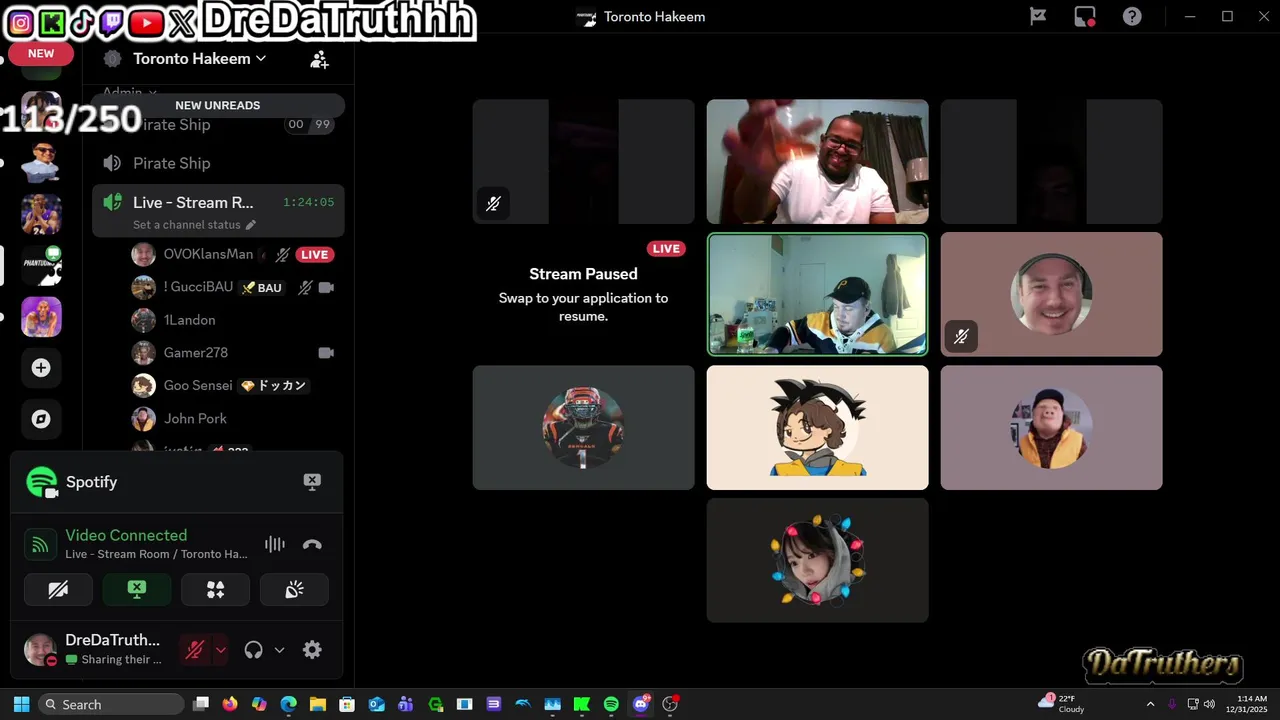Toggle noise suppression waveform icon

coord(274,544)
